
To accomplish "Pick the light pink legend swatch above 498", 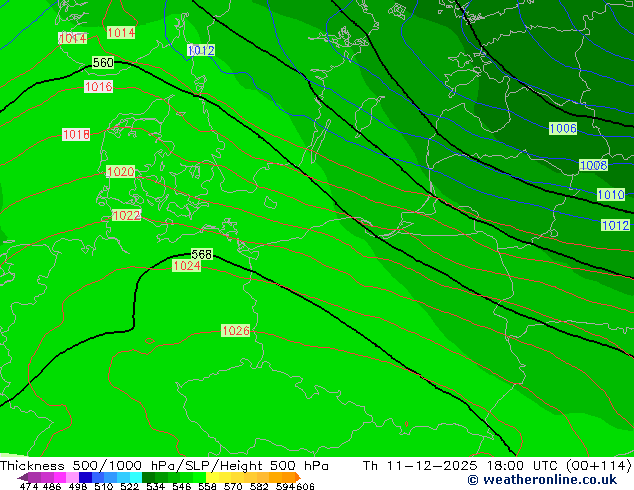I will 72,477.
